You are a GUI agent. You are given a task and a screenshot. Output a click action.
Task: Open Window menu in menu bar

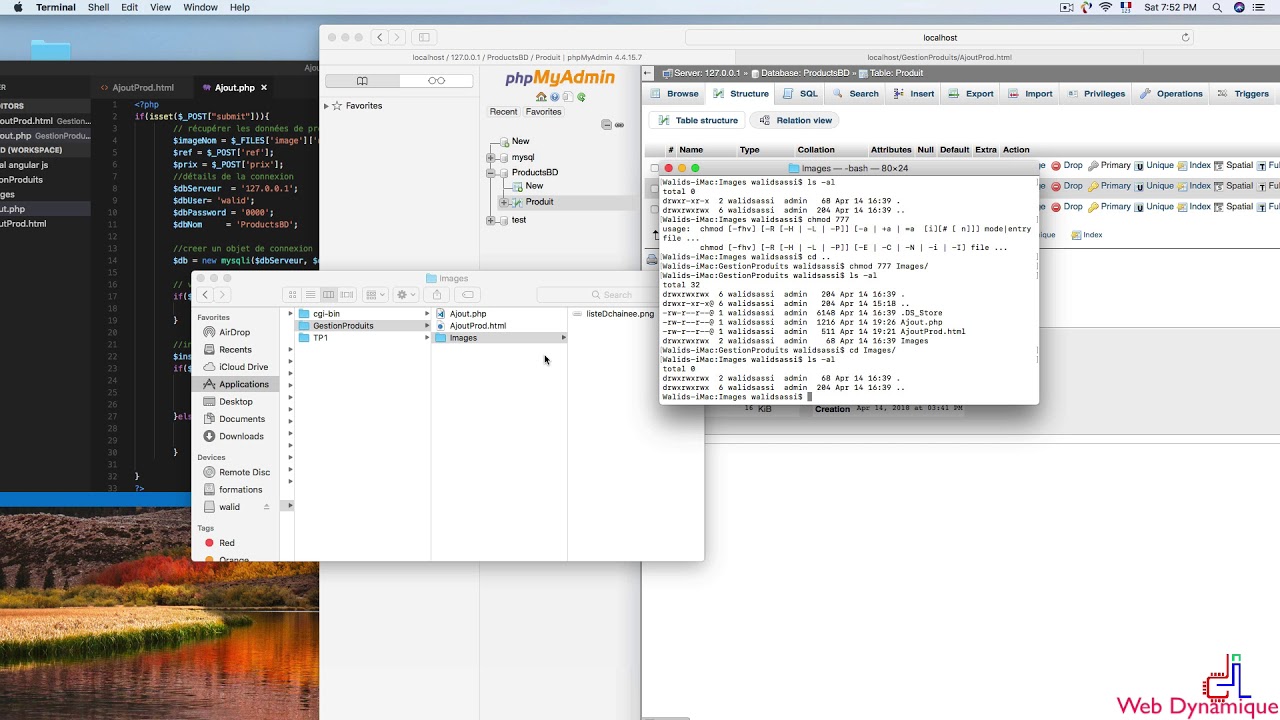[x=200, y=7]
